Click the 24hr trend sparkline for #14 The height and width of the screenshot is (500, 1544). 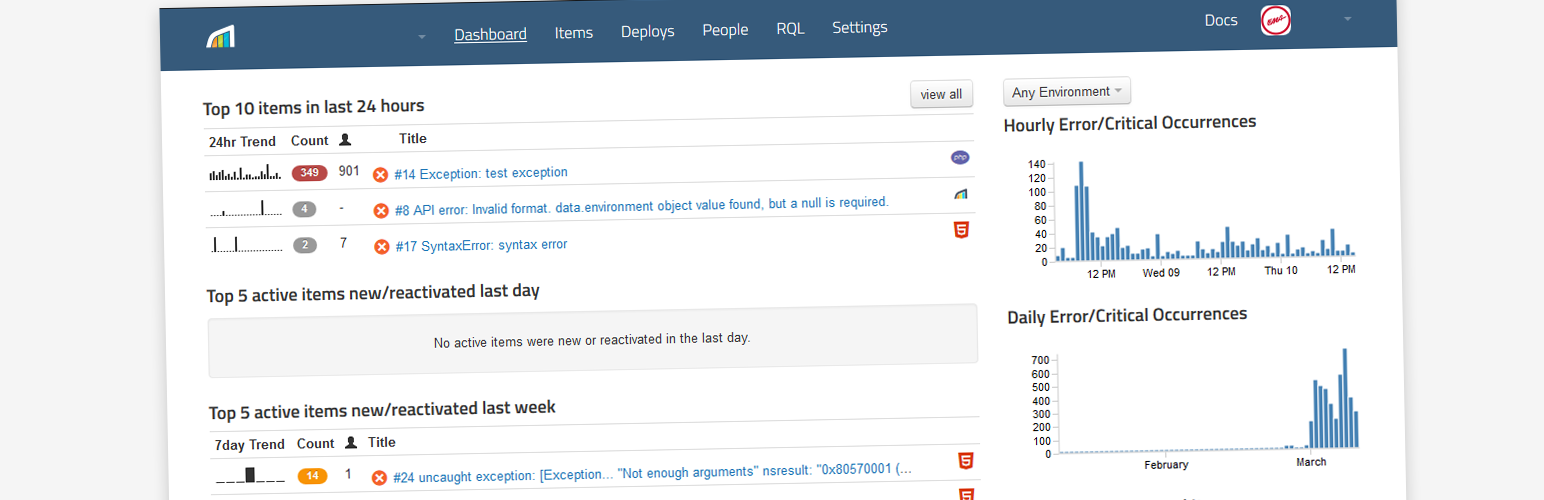pos(245,174)
